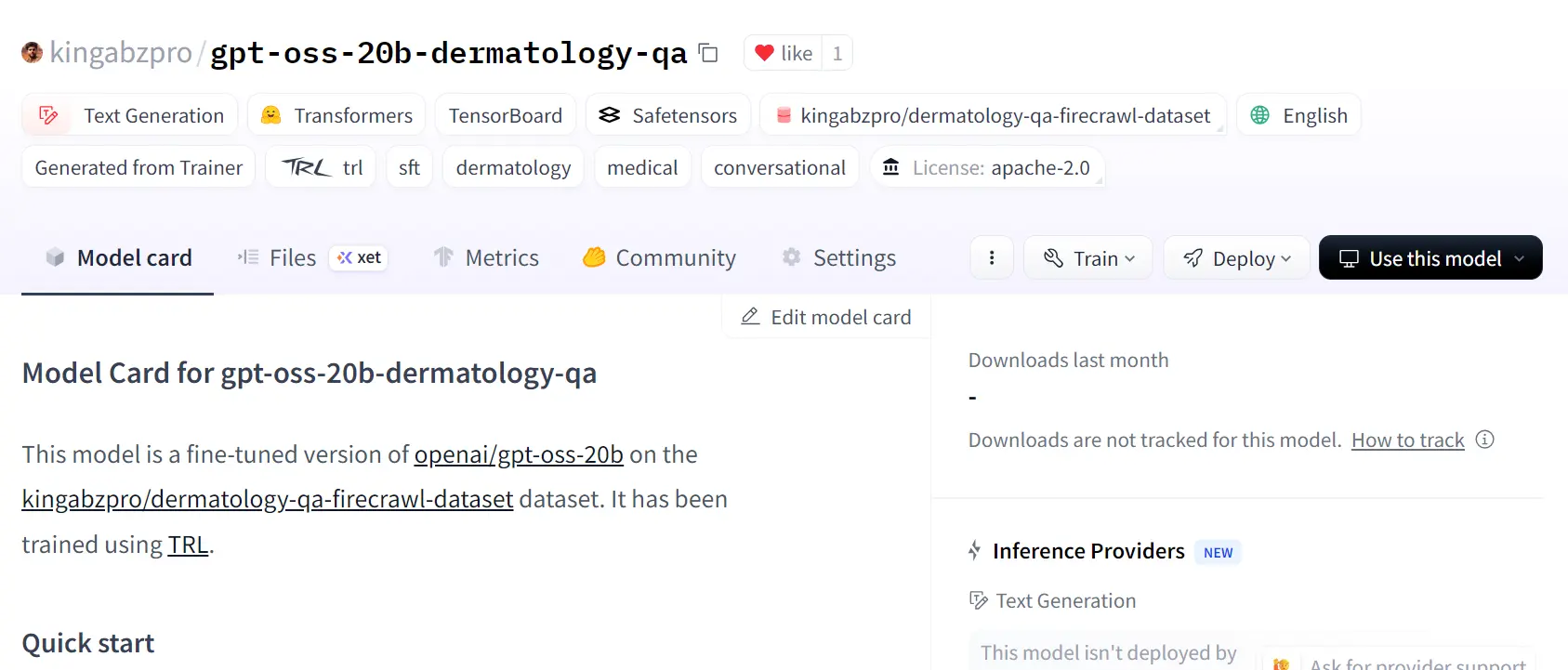
Task: Open the Safetensors tag
Action: point(667,115)
